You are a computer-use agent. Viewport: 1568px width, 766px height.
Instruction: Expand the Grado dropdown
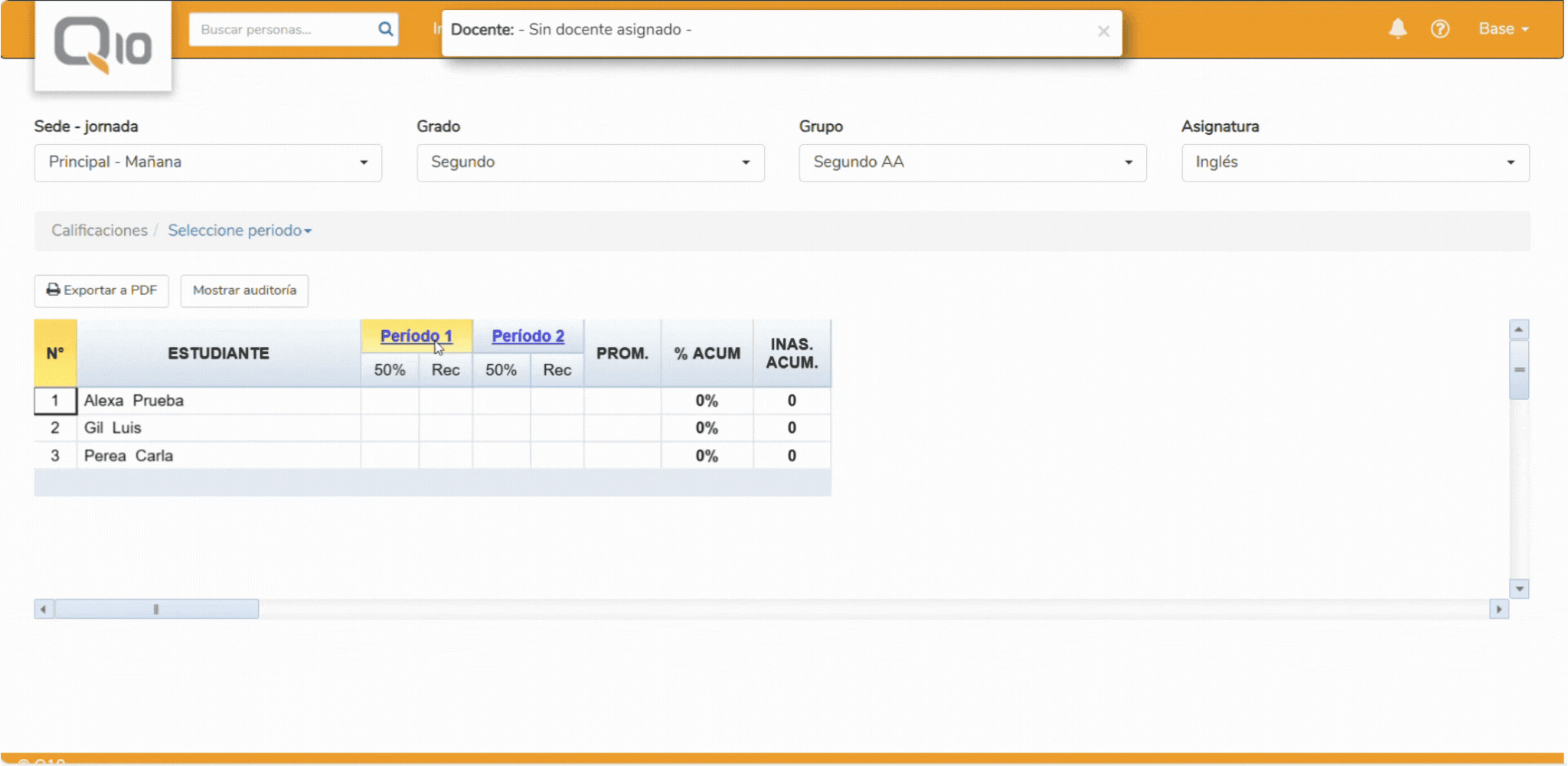point(590,162)
